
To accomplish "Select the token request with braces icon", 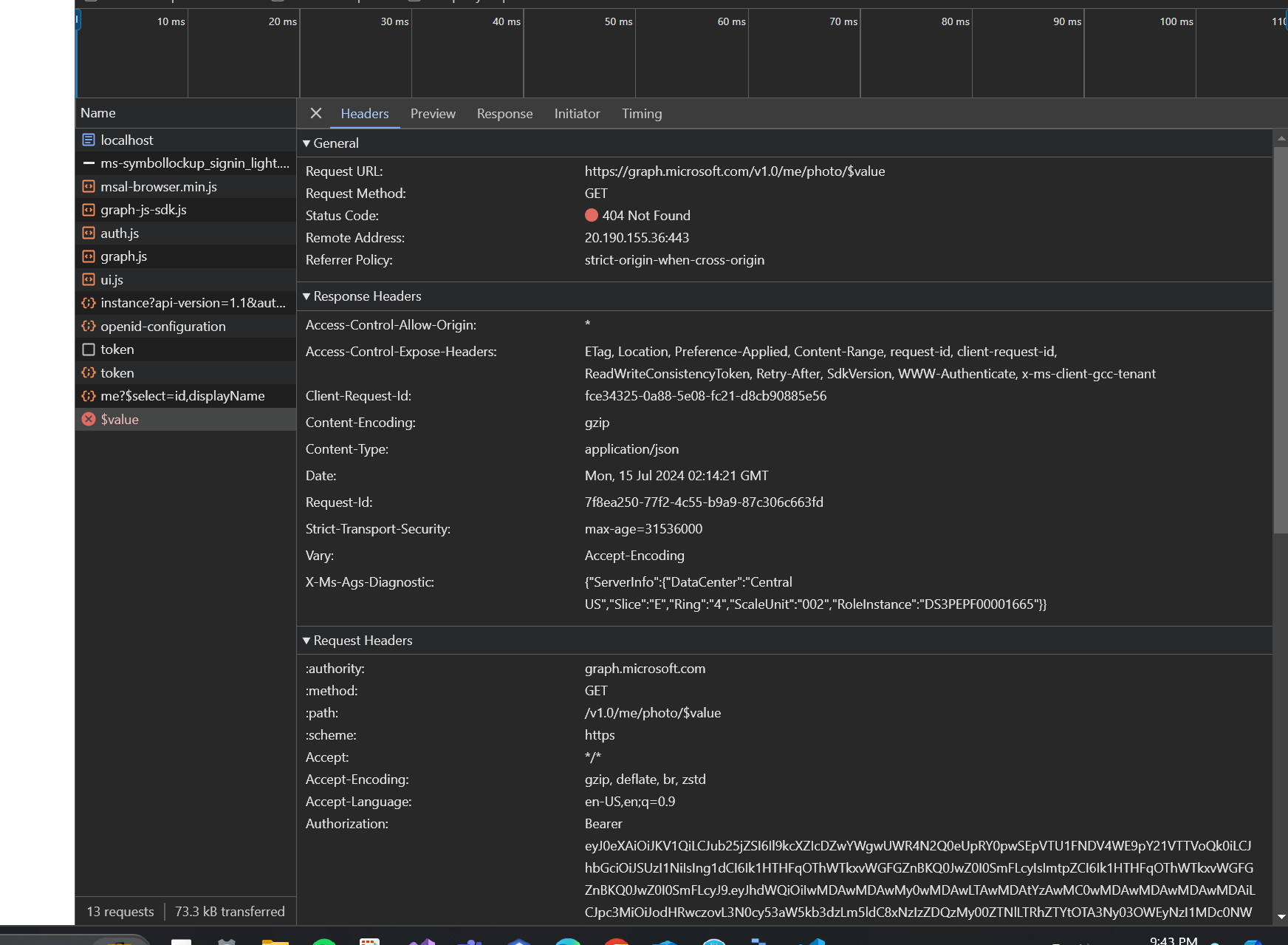I will (185, 373).
